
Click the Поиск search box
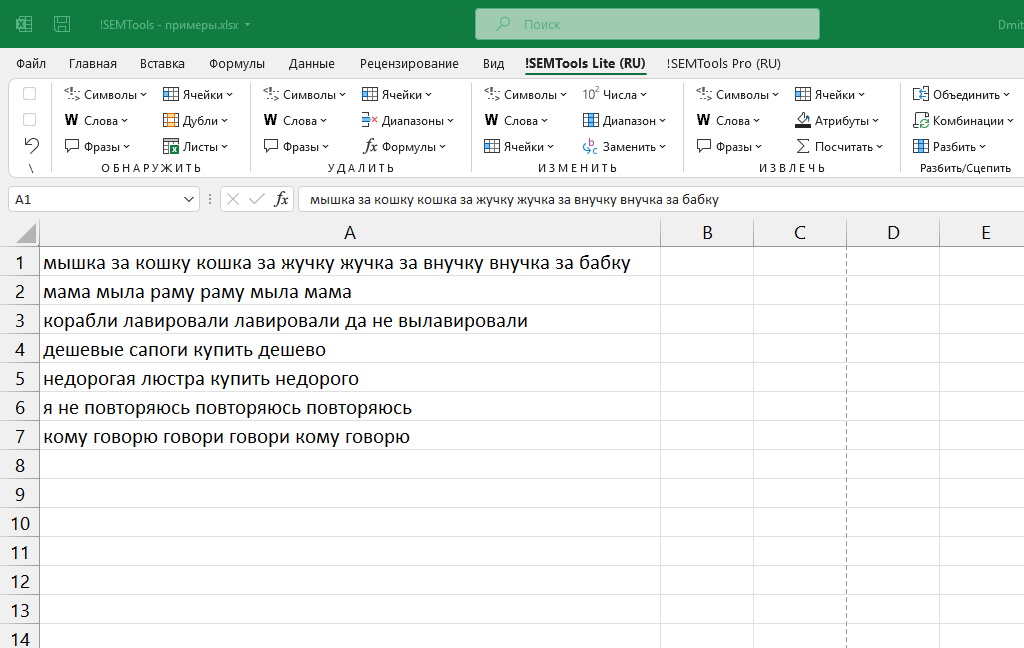click(647, 24)
